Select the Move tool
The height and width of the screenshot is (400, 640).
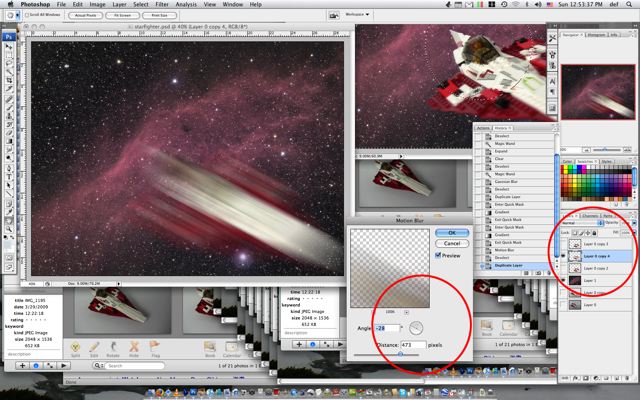[9, 46]
